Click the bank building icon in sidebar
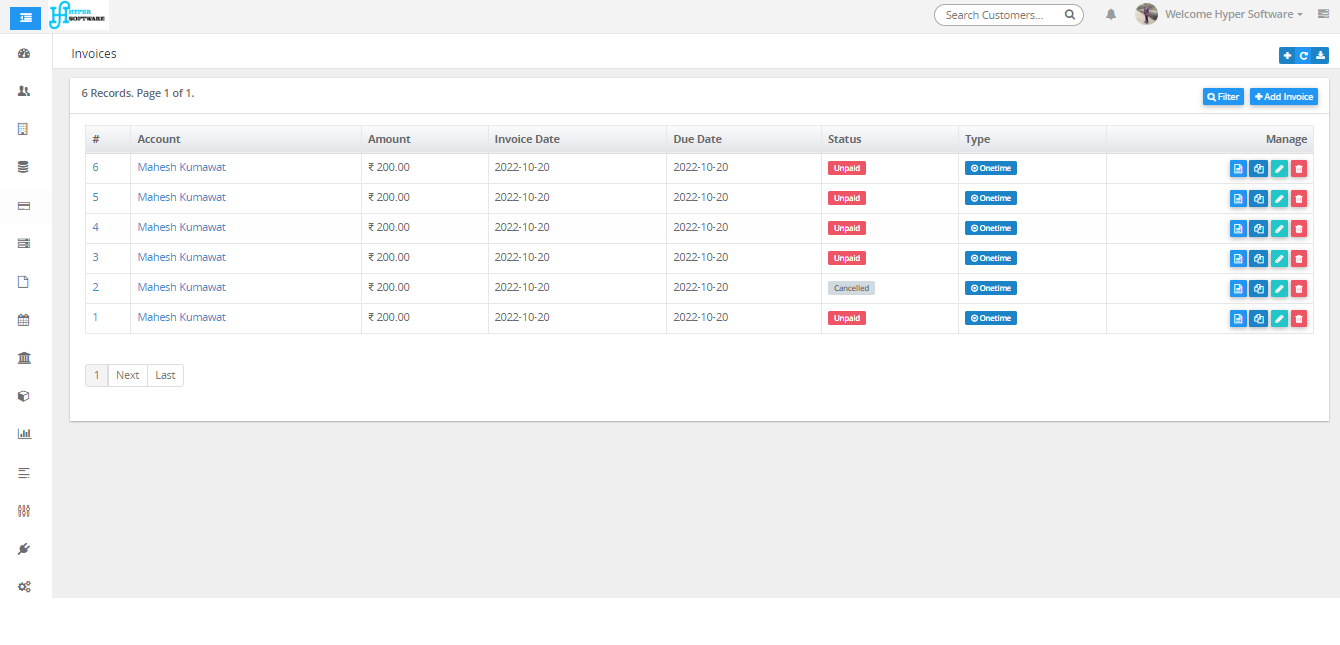Viewport: 1340px width, 645px height. (24, 358)
